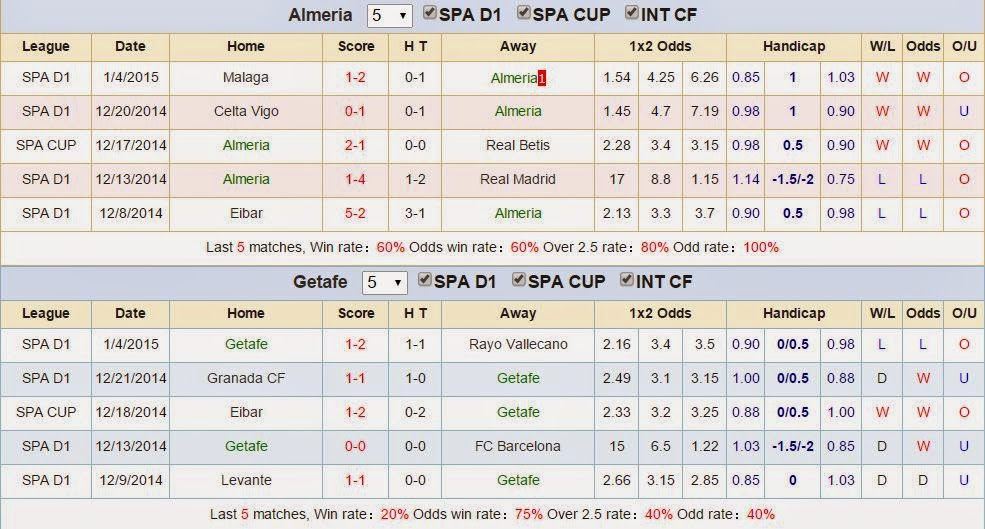Toggle SPA D1 checkbox in Getafe section
The image size is (985, 529).
pyautogui.click(x=426, y=281)
